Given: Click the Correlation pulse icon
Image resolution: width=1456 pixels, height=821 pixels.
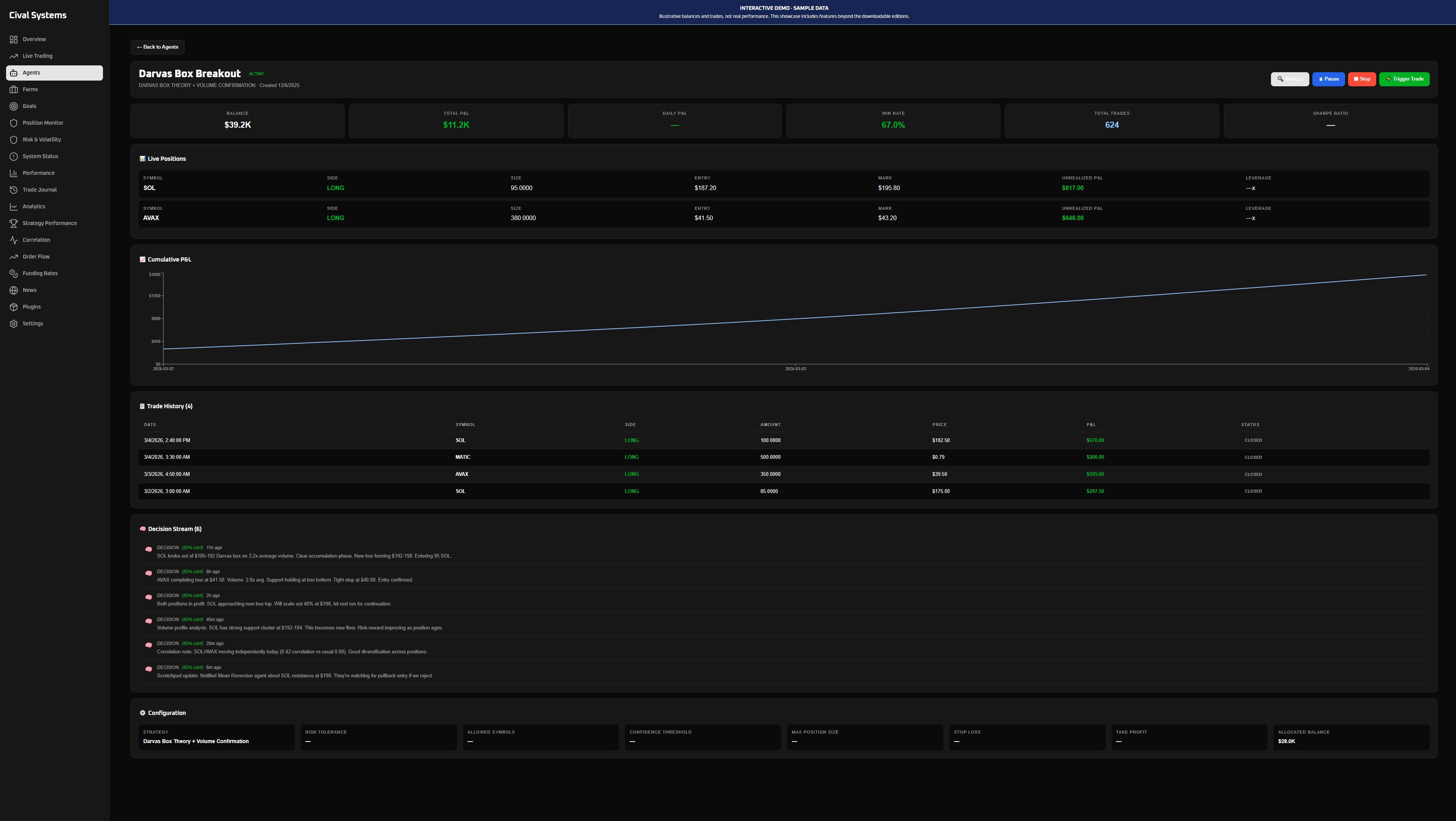Looking at the screenshot, I should tap(14, 240).
